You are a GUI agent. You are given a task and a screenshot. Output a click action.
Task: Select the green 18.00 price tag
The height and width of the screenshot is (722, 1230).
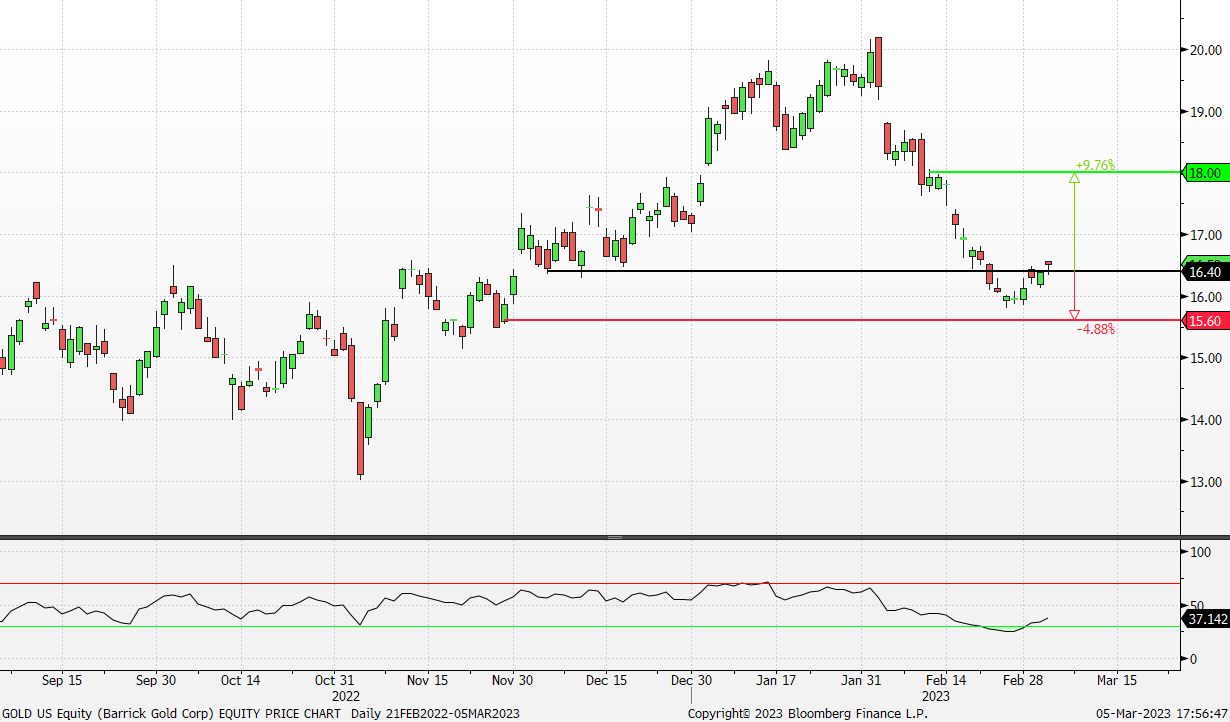point(1204,173)
